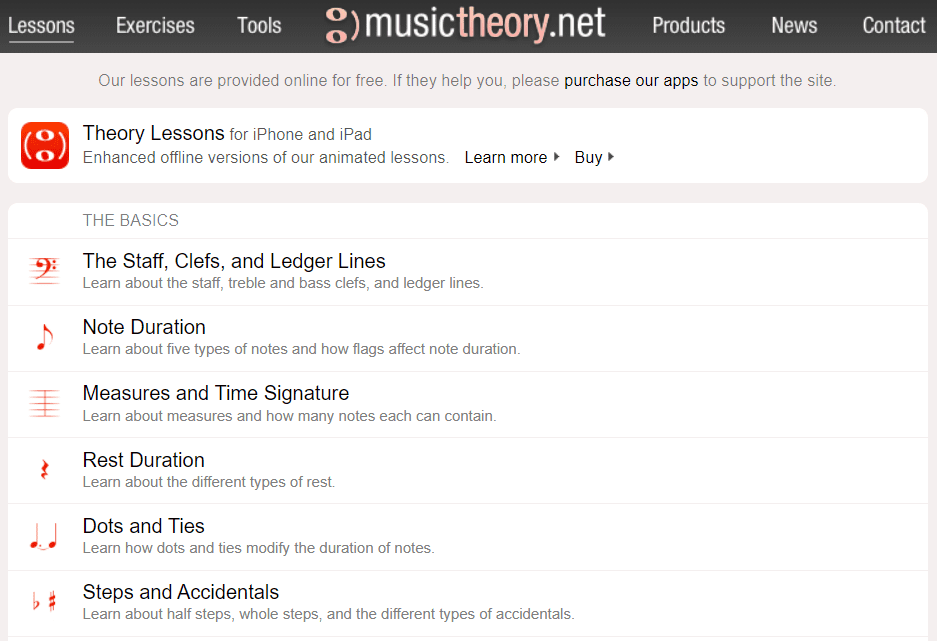
Task: Click the quarter rest icon for Rest Duration
Action: (x=44, y=468)
